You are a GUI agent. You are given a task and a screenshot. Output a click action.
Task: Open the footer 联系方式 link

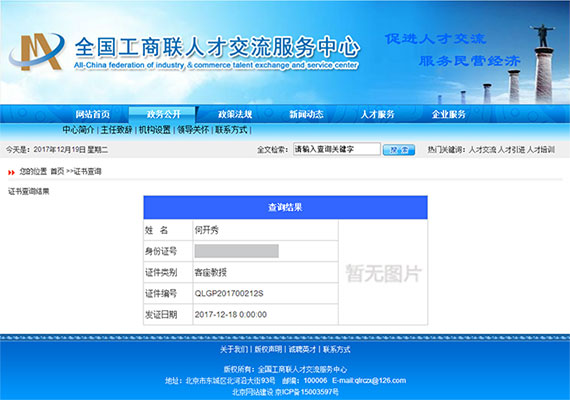[x=337, y=349]
